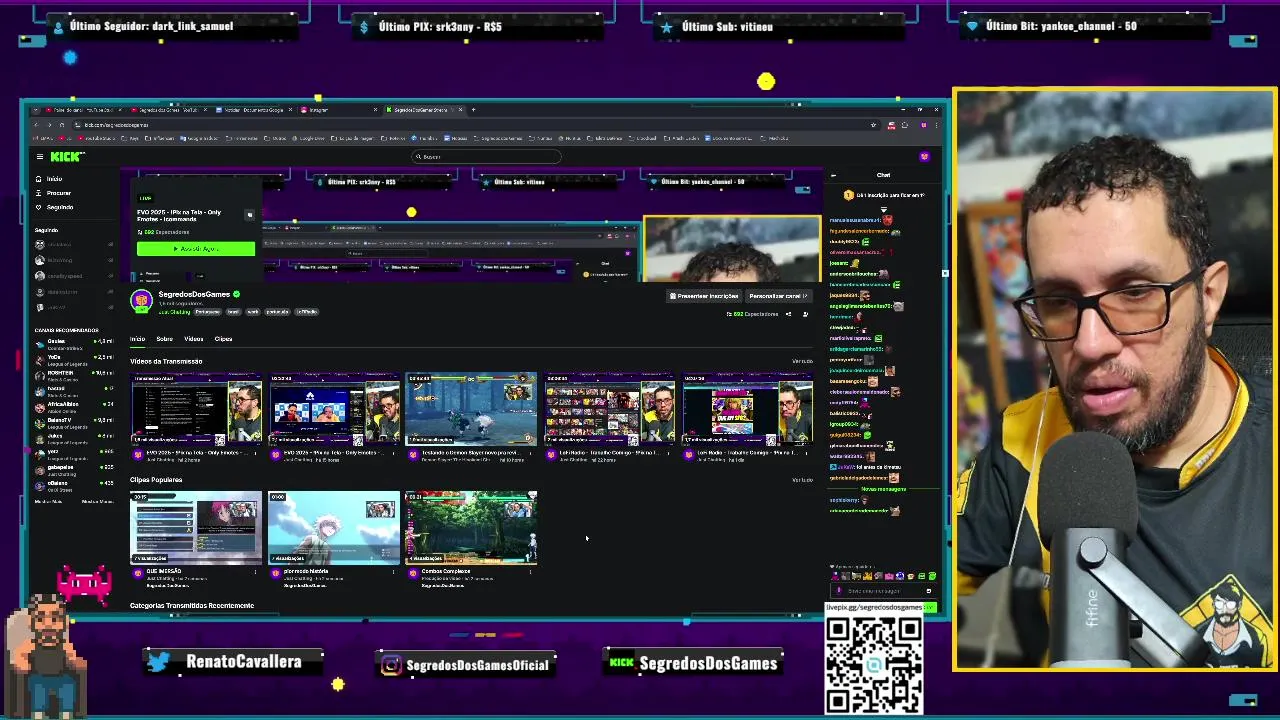Open the first EVO 2025 video thumbnail
This screenshot has width=1280, height=720.
click(x=196, y=408)
